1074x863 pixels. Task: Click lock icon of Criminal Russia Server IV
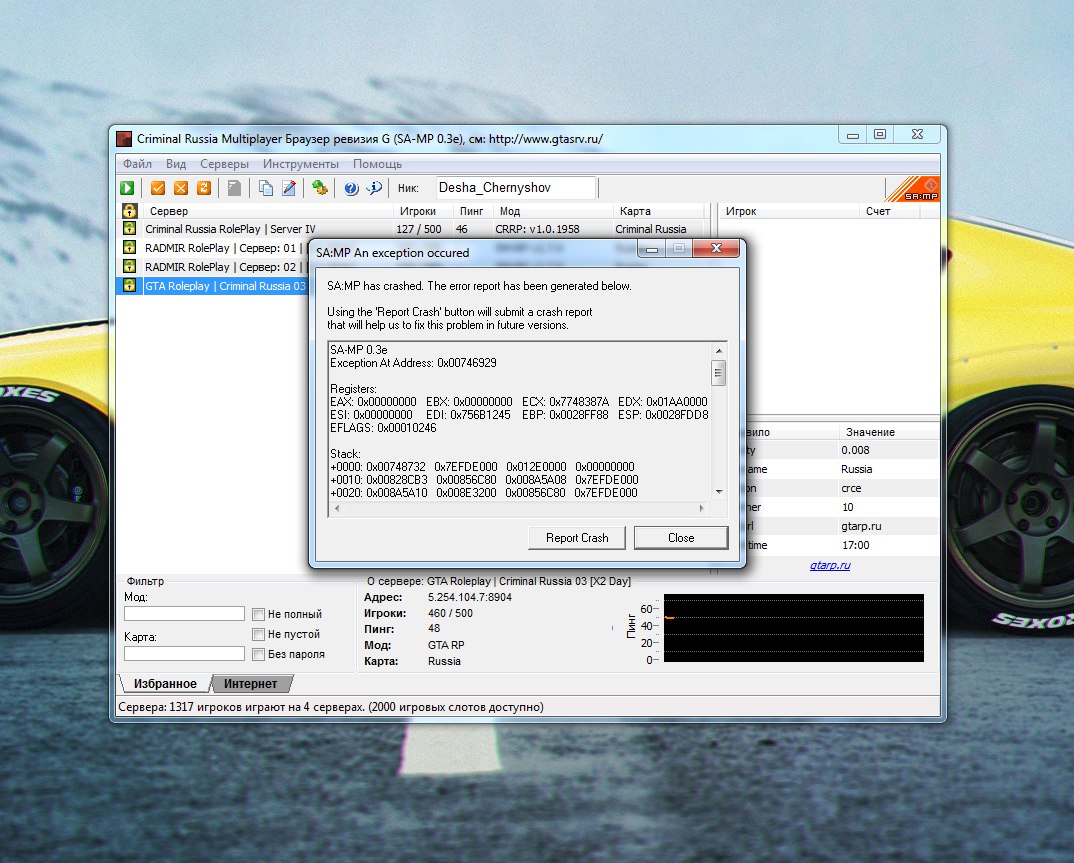point(129,229)
